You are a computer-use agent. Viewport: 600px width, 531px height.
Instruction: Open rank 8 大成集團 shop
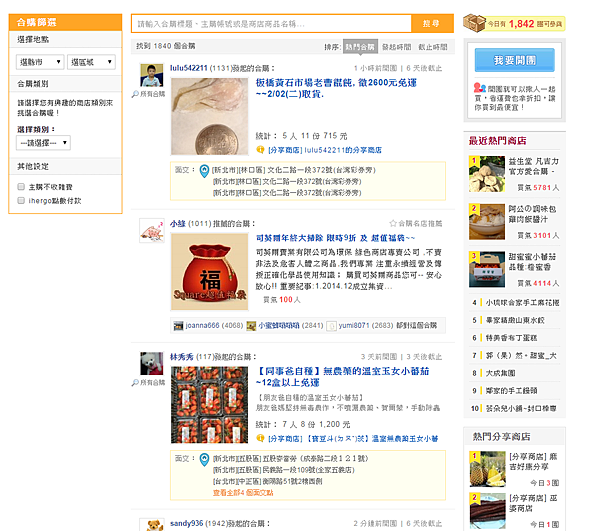pos(501,373)
